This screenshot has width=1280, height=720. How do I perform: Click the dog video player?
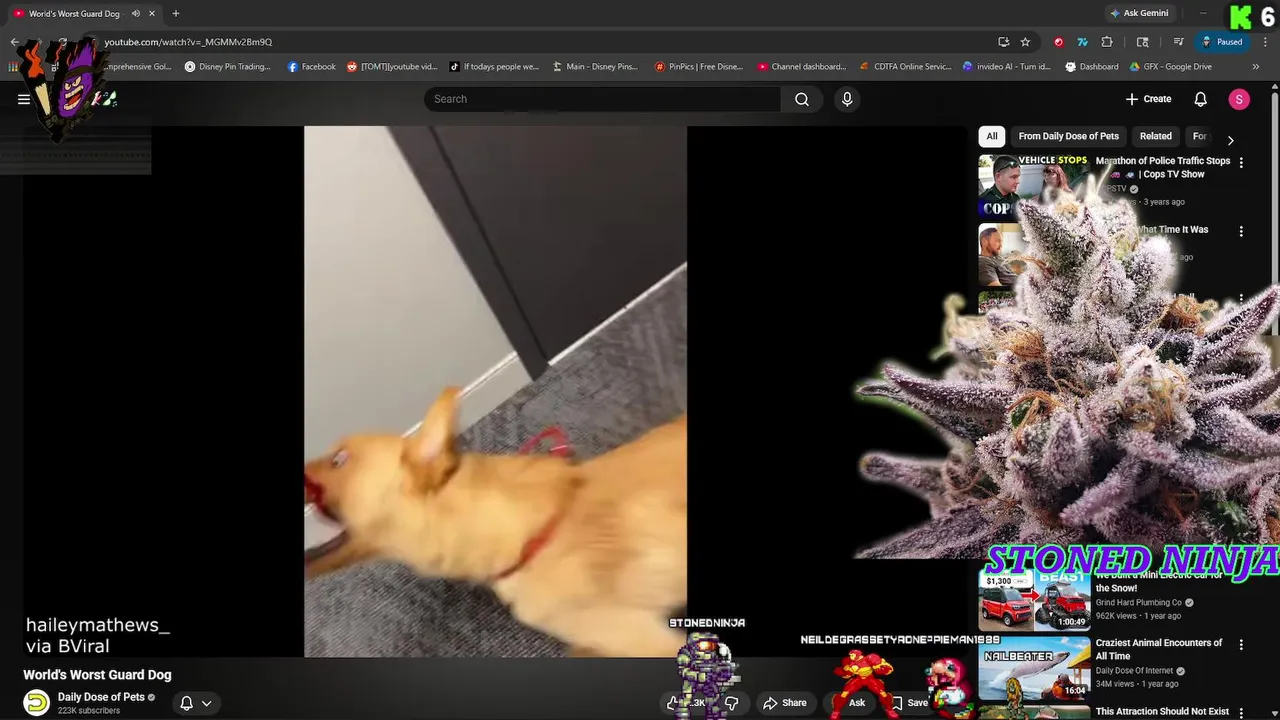click(x=495, y=391)
